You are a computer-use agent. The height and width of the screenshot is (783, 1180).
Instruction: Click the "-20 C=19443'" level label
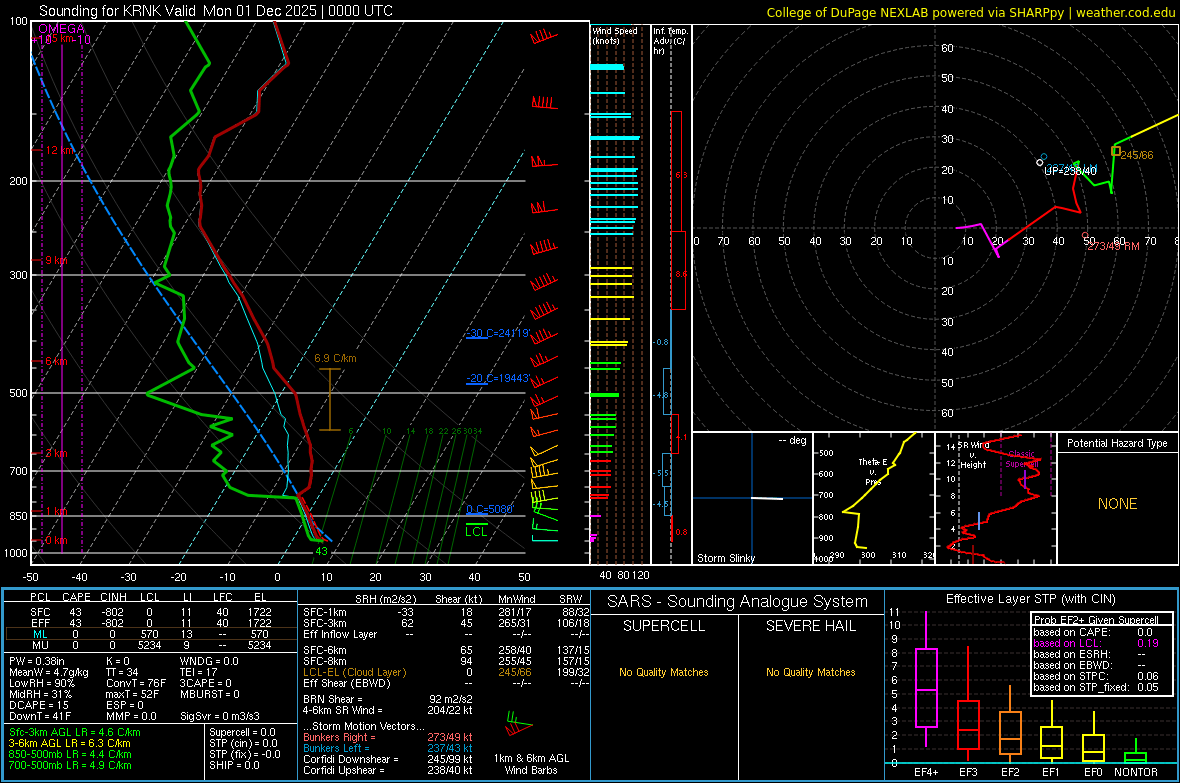pyautogui.click(x=497, y=378)
